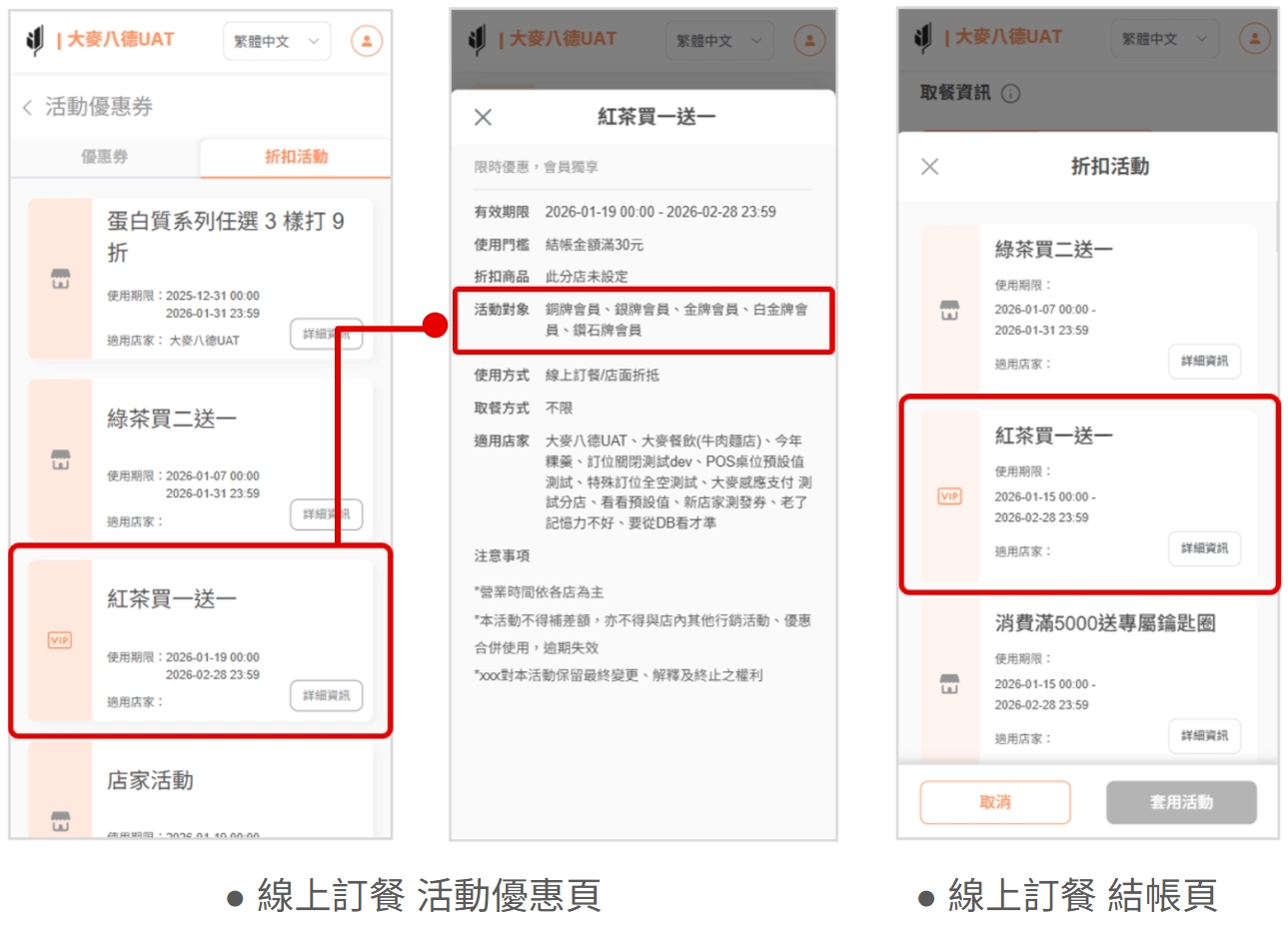Click the info icon beside 取餐資訊

point(1010,94)
